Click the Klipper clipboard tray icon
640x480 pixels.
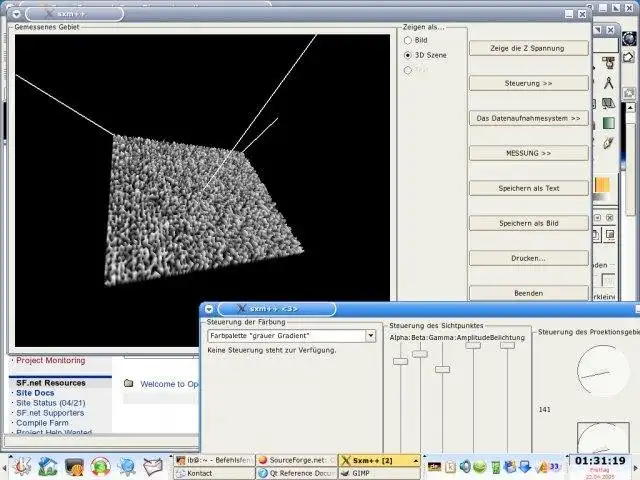450,466
